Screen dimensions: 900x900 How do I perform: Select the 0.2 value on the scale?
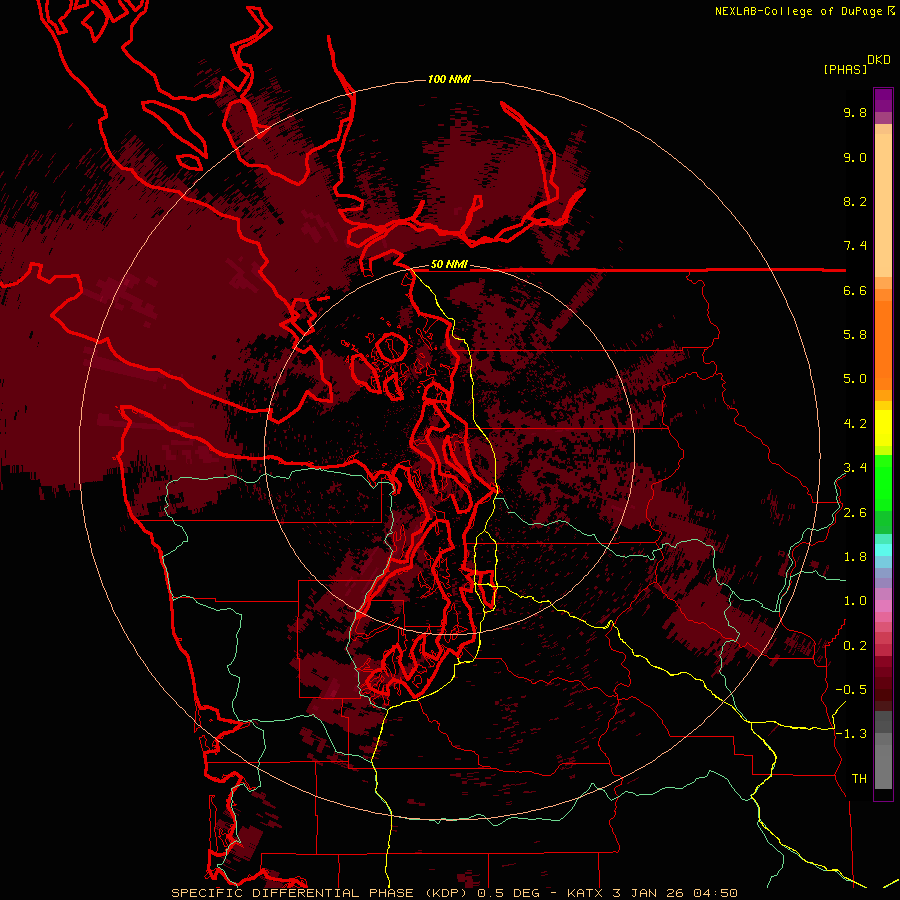855,646
